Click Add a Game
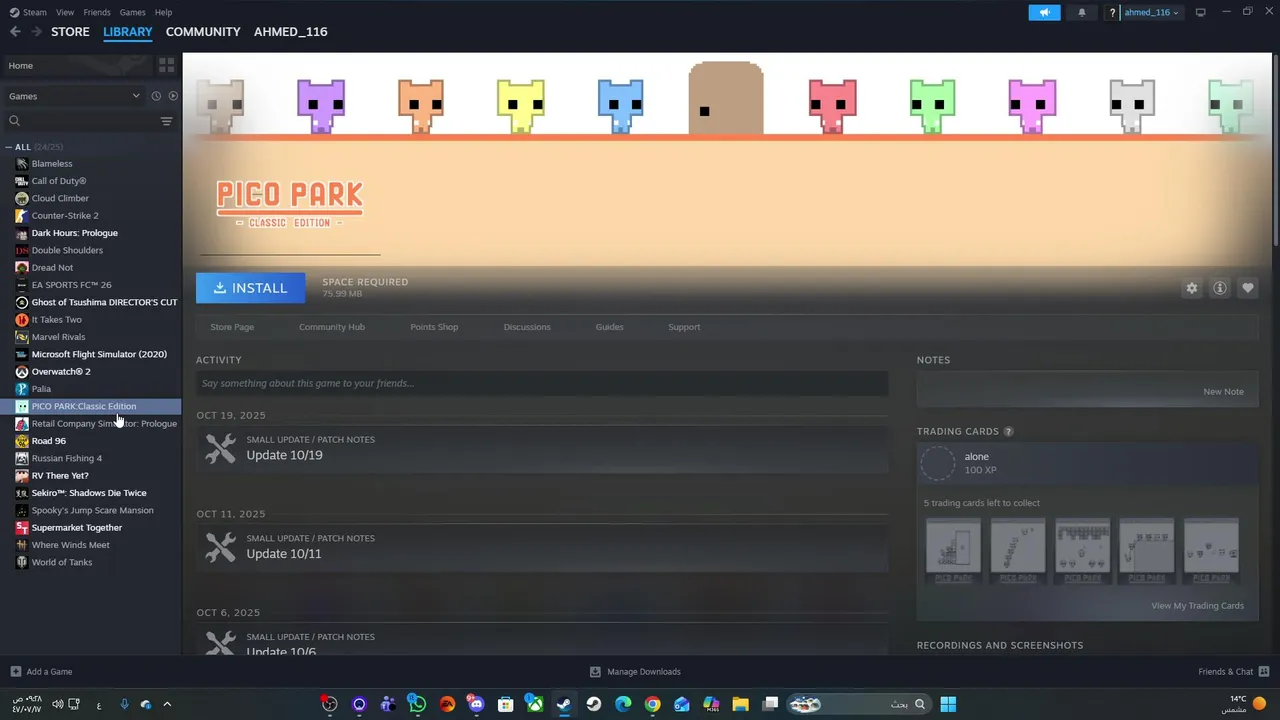This screenshot has width=1280, height=720. point(41,672)
